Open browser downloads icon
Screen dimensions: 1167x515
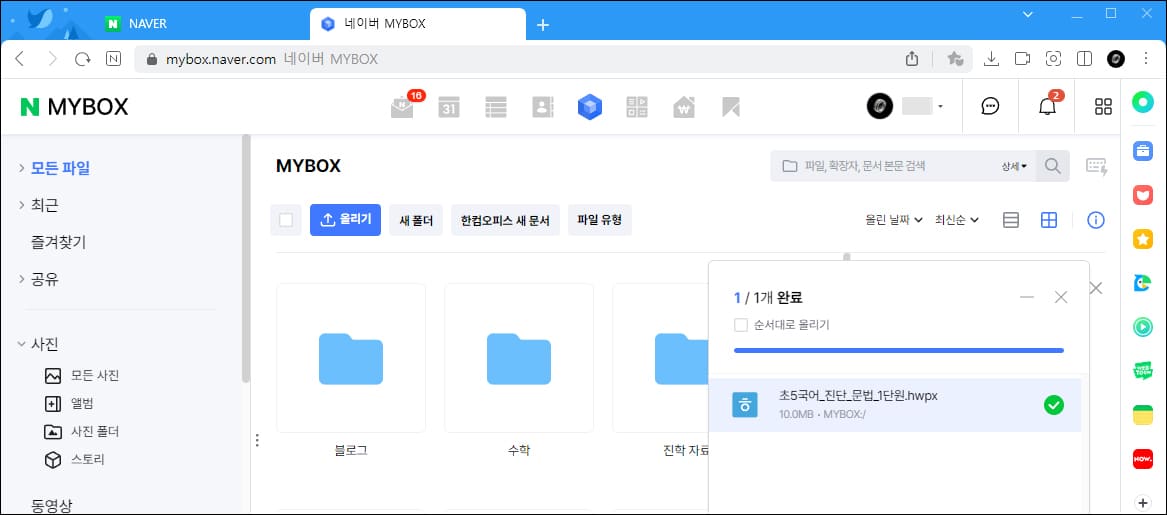(x=991, y=60)
